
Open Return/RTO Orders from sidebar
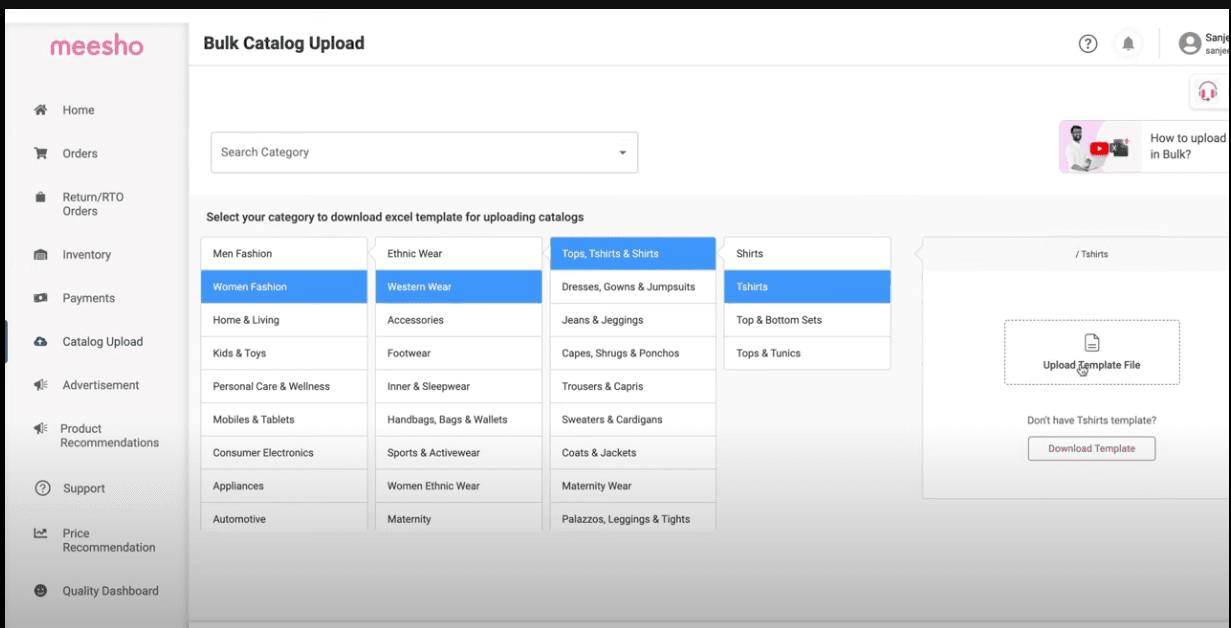click(x=38, y=197)
